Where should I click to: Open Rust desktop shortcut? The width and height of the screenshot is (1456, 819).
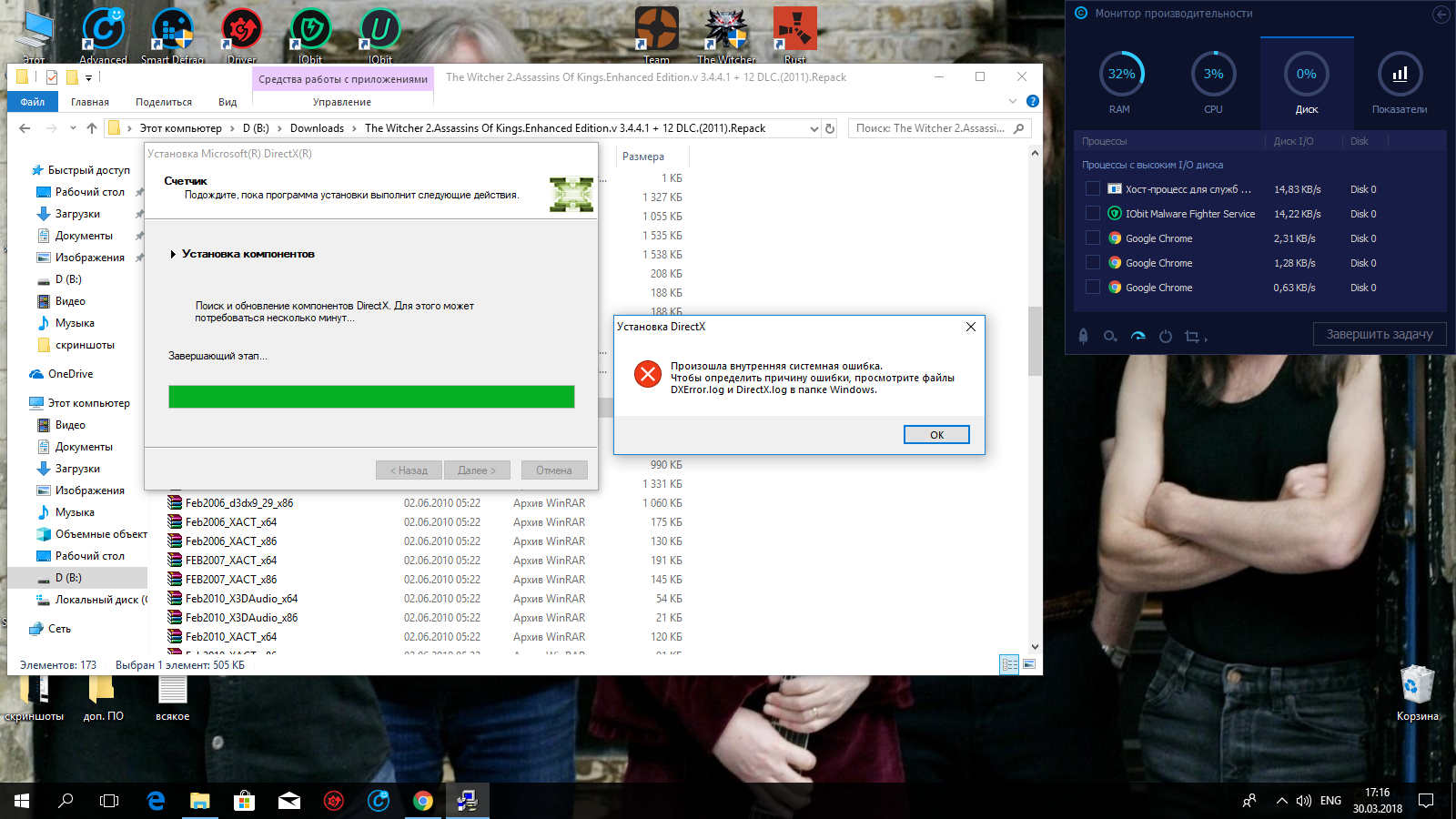tap(795, 33)
